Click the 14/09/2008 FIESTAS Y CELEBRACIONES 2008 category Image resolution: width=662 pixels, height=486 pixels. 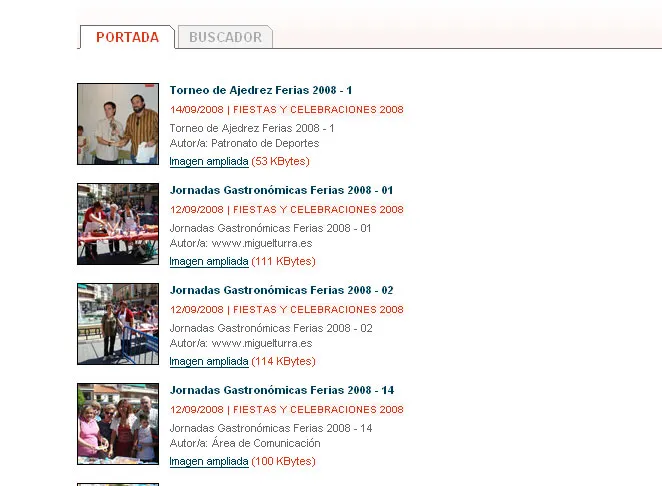[x=287, y=109]
